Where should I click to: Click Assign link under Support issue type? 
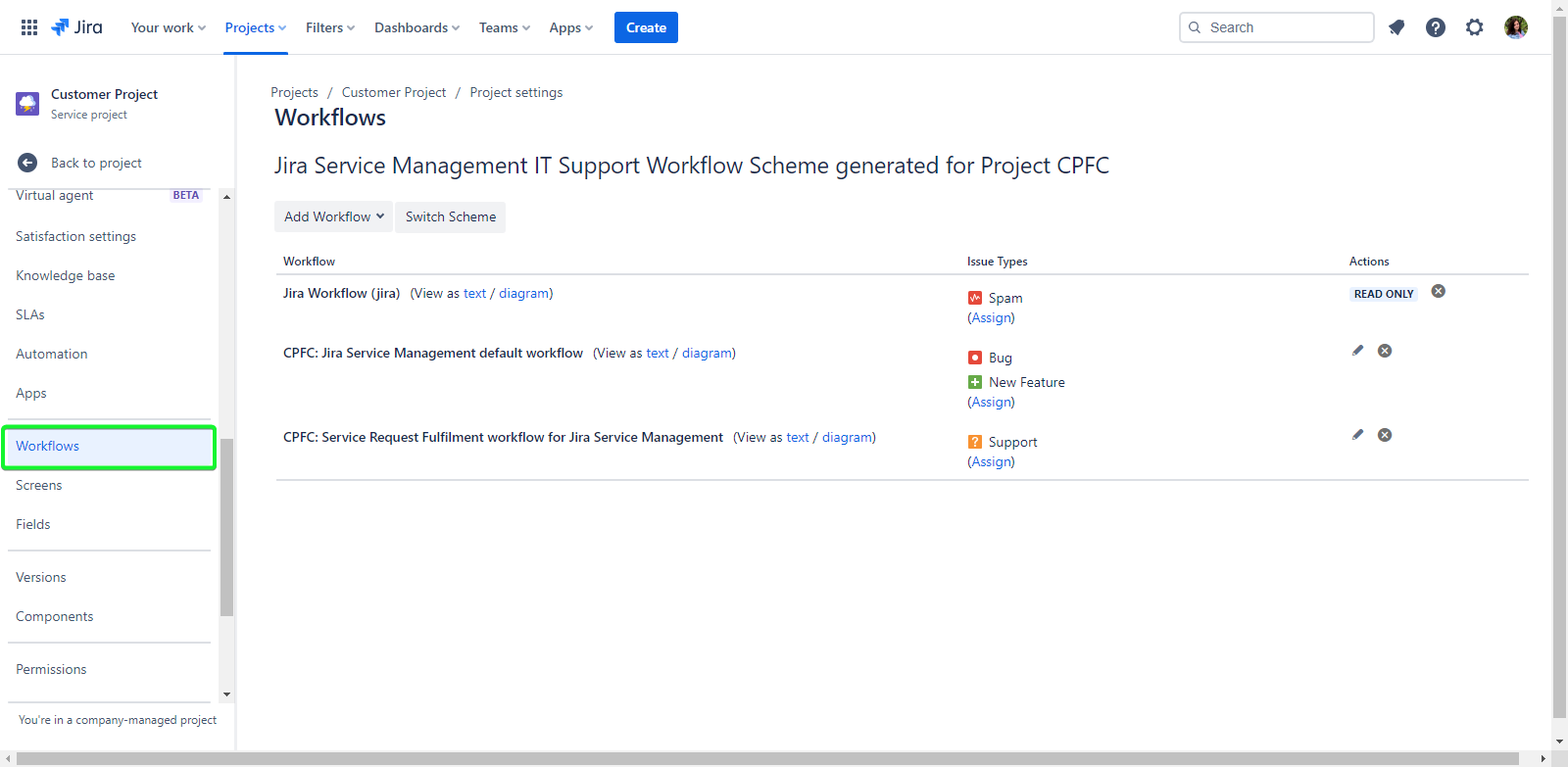[992, 461]
